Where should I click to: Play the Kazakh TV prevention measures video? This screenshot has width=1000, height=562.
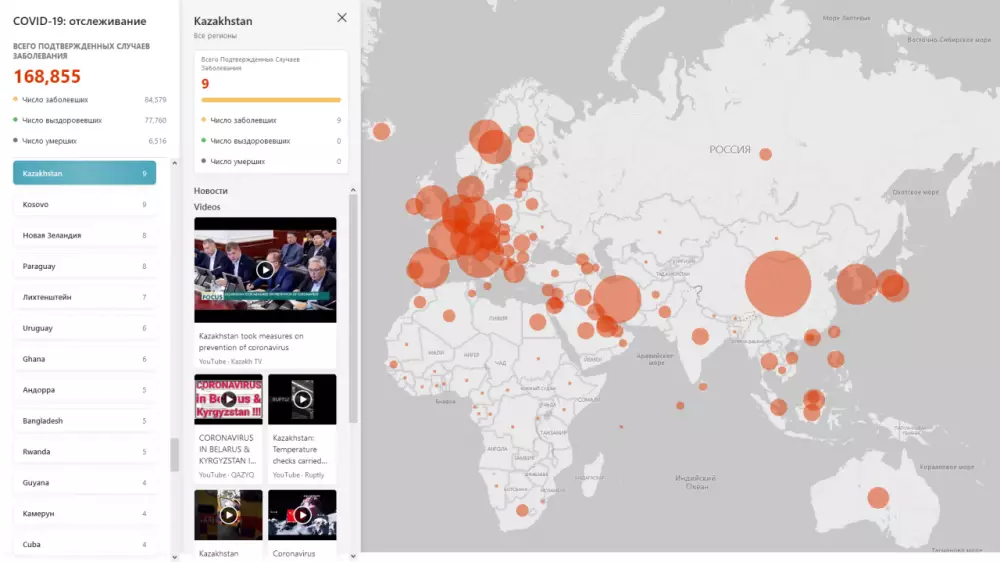pyautogui.click(x=265, y=269)
